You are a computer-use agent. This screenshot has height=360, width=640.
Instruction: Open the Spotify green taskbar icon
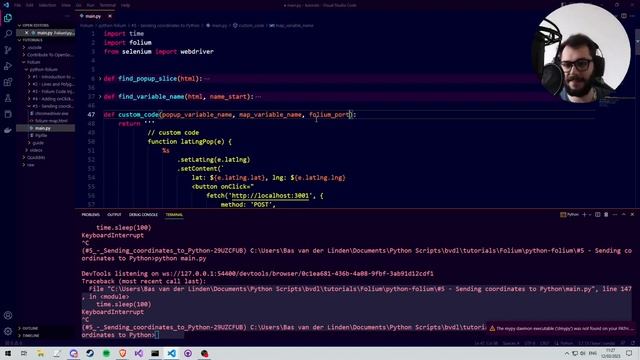[x=106, y=353]
